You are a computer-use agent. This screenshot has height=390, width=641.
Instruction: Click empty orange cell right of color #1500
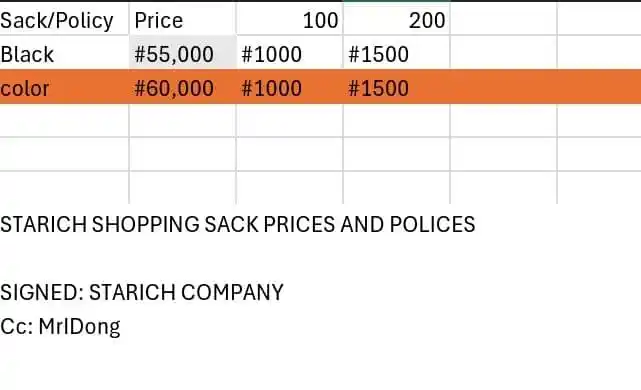(x=503, y=86)
